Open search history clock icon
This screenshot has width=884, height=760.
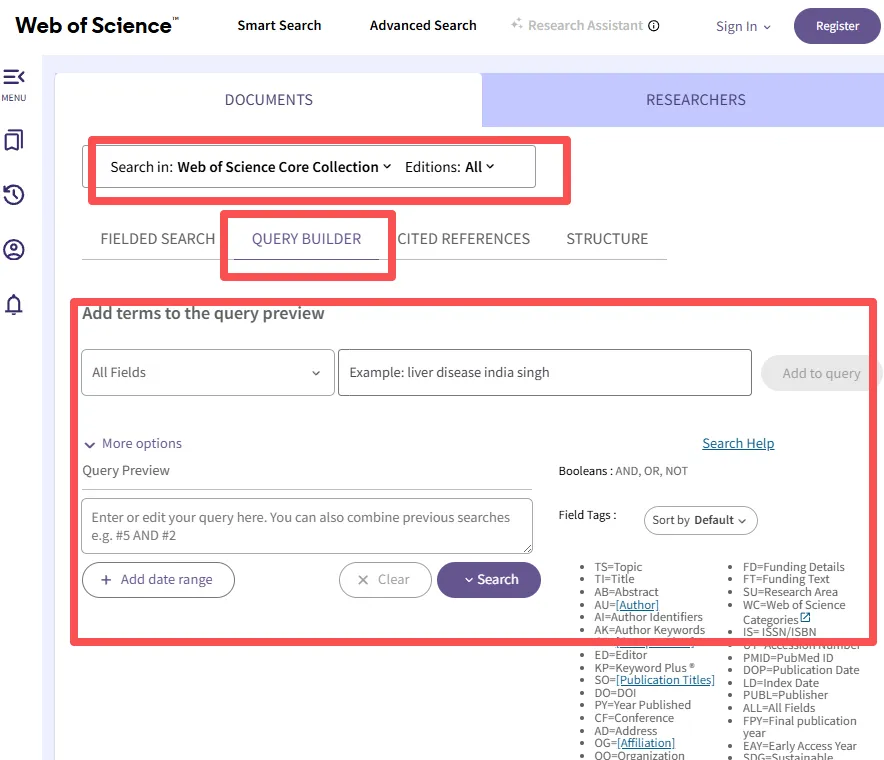click(14, 195)
